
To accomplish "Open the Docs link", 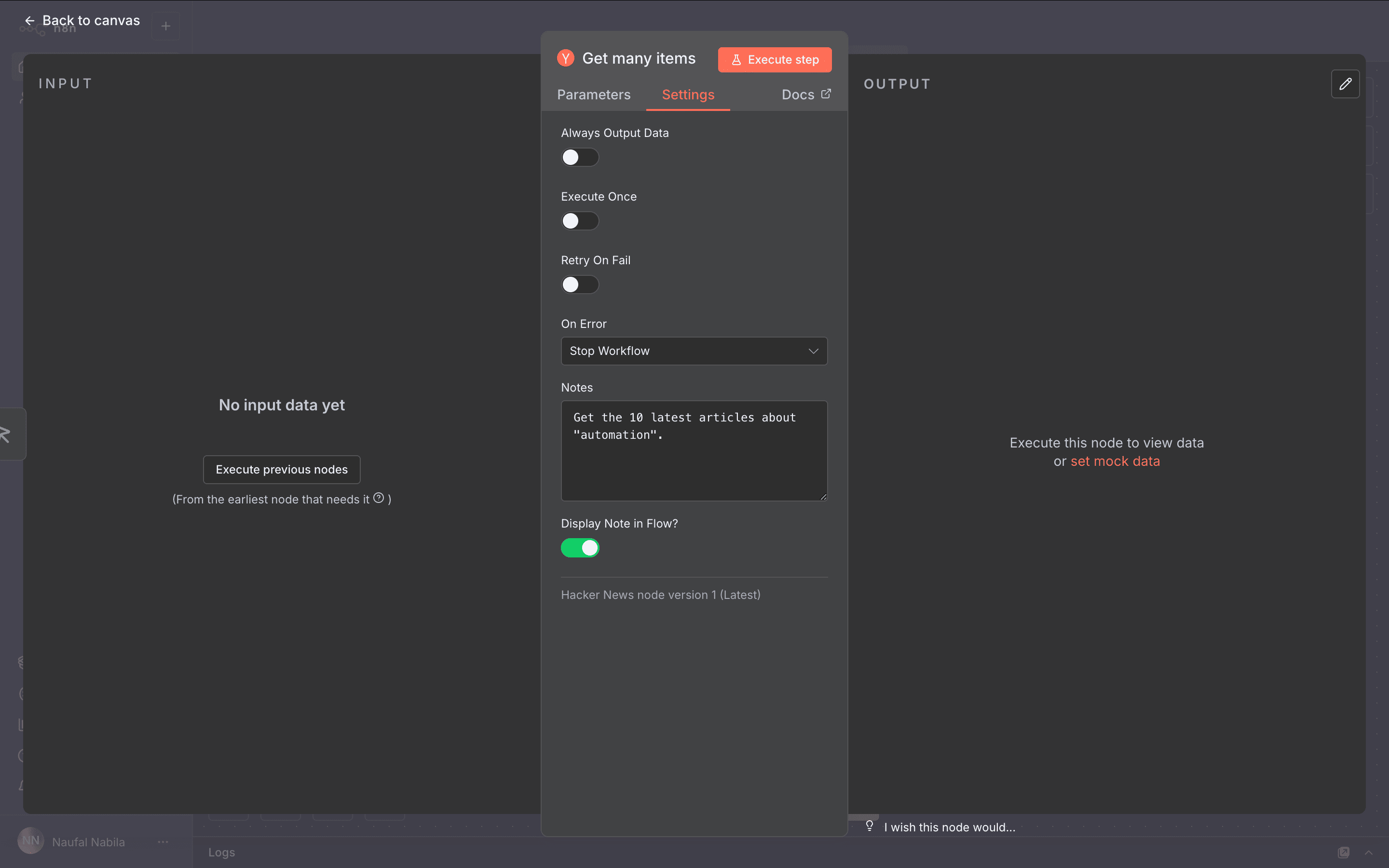I will (806, 95).
